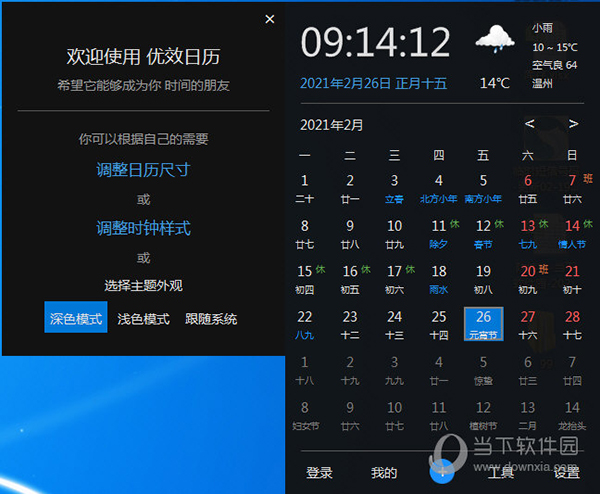This screenshot has height=494, width=600.
Task: Click temperature range 10 ~ 15℃
Action: click(x=555, y=47)
